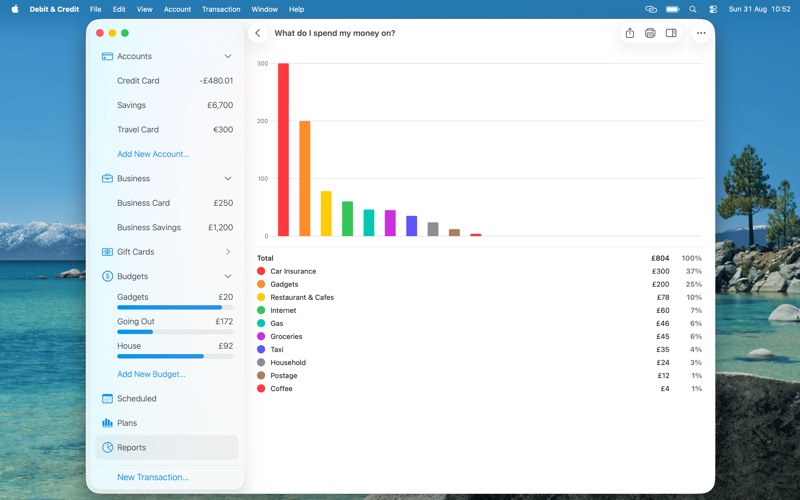This screenshot has height=500, width=800.
Task: Select the Reports pie icon
Action: coord(107,447)
